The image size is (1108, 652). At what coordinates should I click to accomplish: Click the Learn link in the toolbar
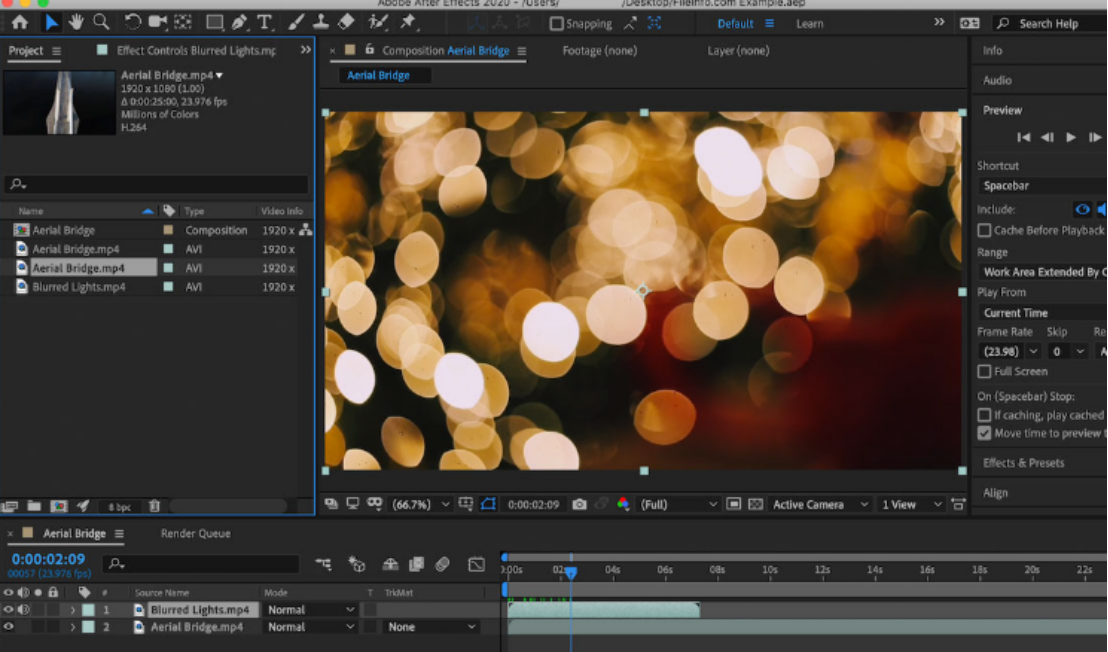(810, 23)
